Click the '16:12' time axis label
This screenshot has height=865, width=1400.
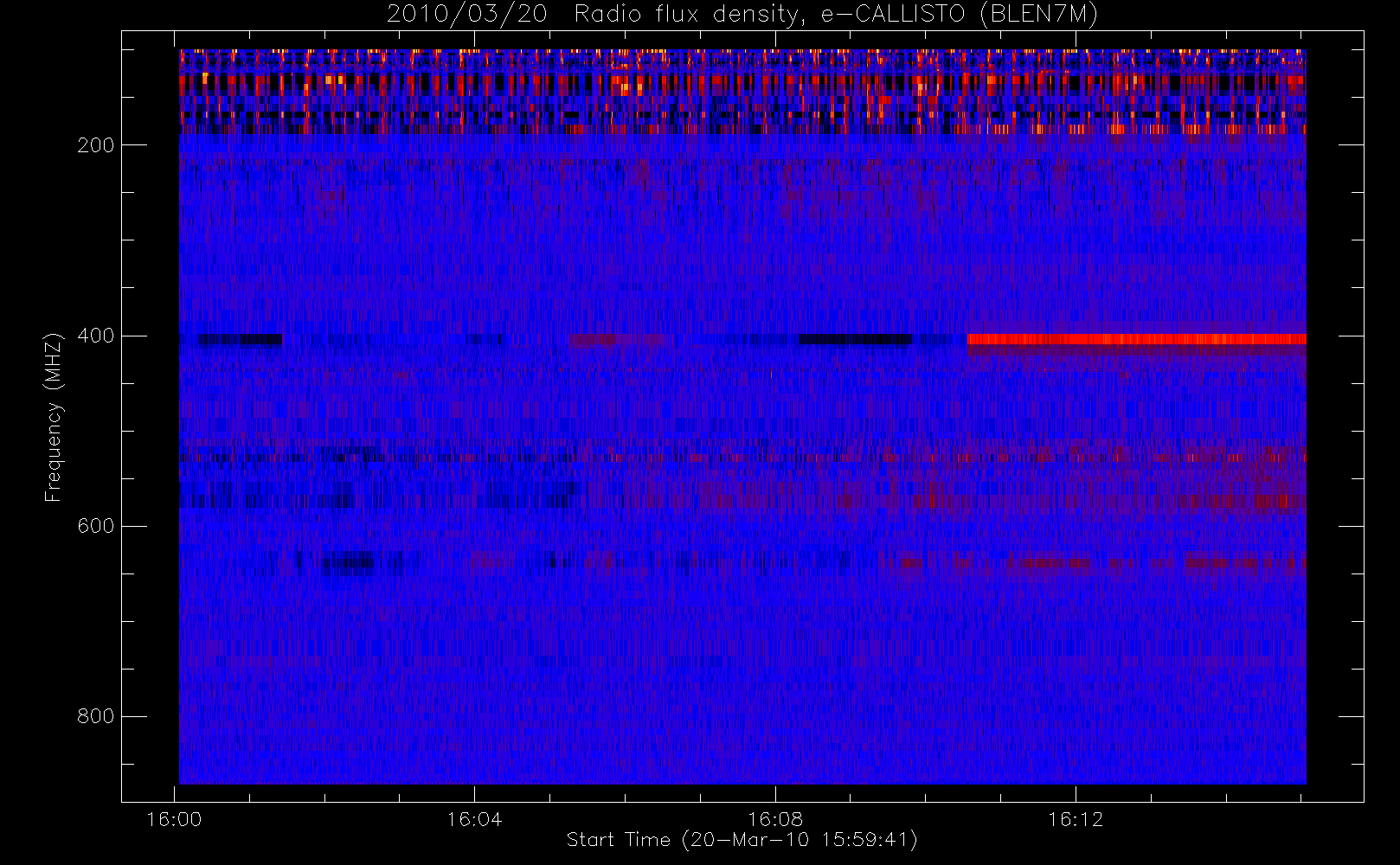(x=1076, y=819)
